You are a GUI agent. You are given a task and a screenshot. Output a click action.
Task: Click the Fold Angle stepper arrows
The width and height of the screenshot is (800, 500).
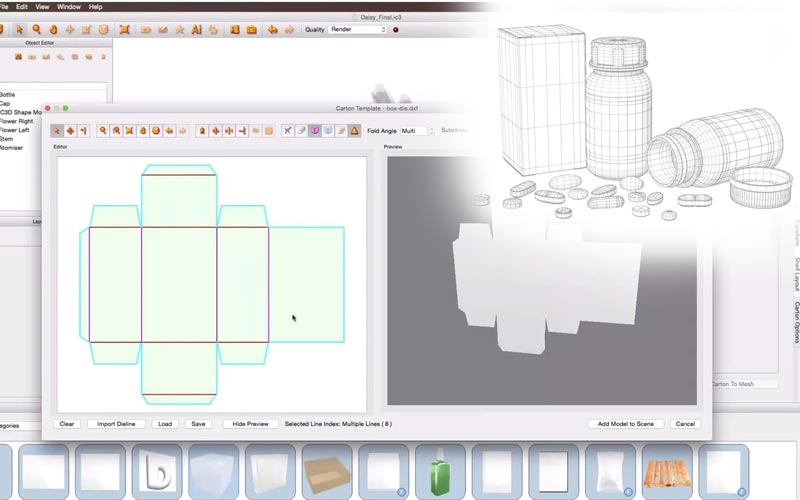(x=432, y=131)
